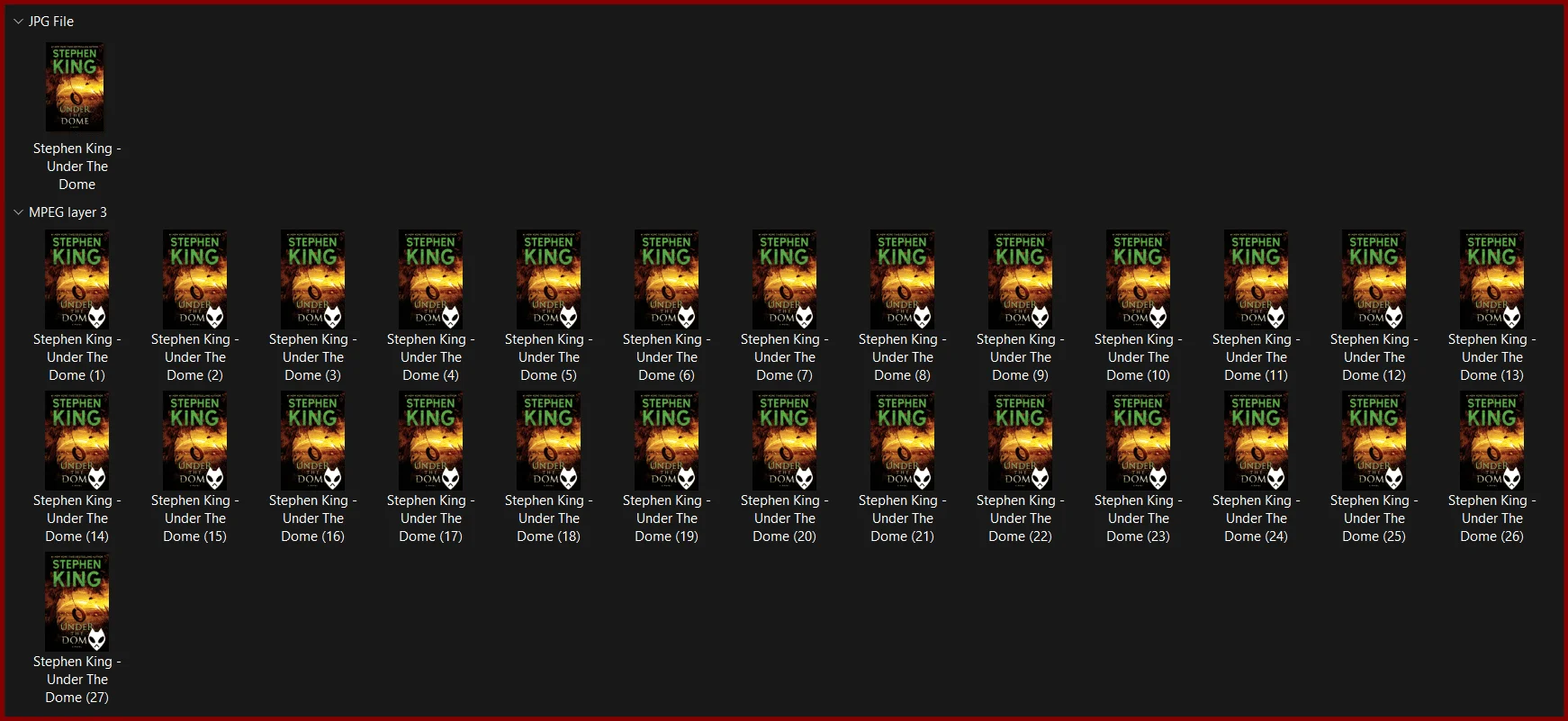Image resolution: width=1568 pixels, height=721 pixels.
Task: Select the Under The Dome (6) file icon
Action: pyautogui.click(x=667, y=279)
